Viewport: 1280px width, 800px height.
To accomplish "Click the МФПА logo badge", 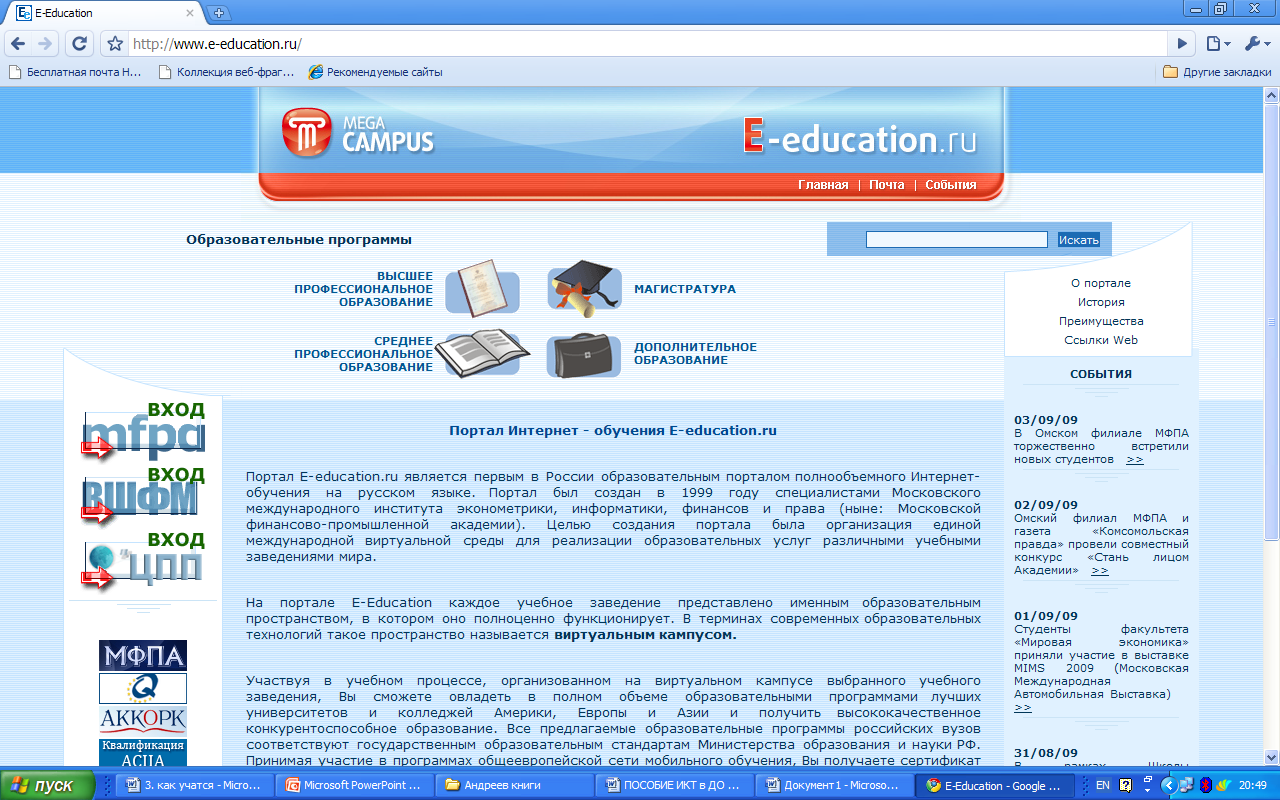I will pyautogui.click(x=143, y=656).
